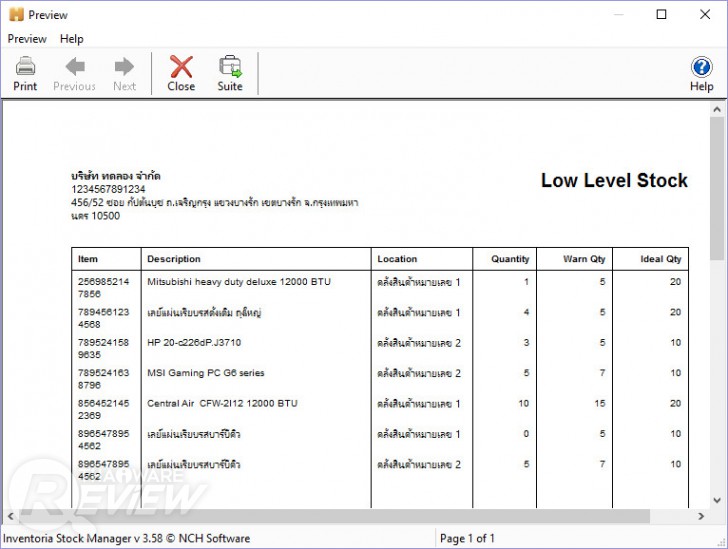Click location cell in HP row
The image size is (728, 549).
tap(419, 343)
